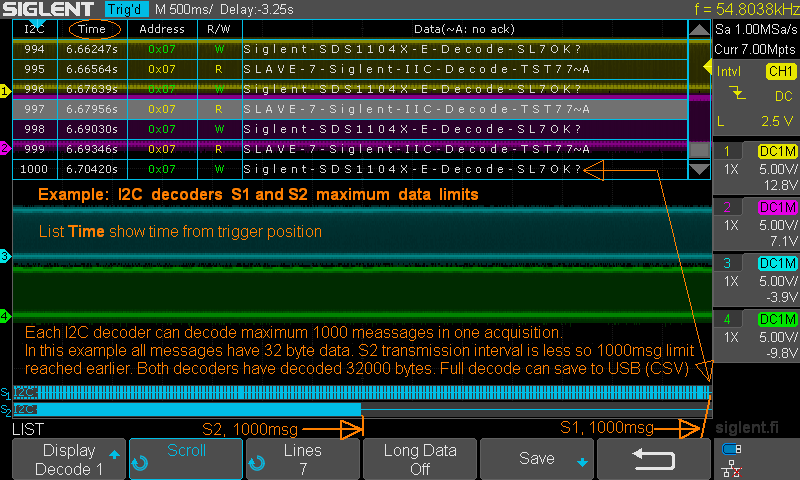The height and width of the screenshot is (480, 800).
Task: Click the S2 I2C decode bus lane
Action: (362, 409)
